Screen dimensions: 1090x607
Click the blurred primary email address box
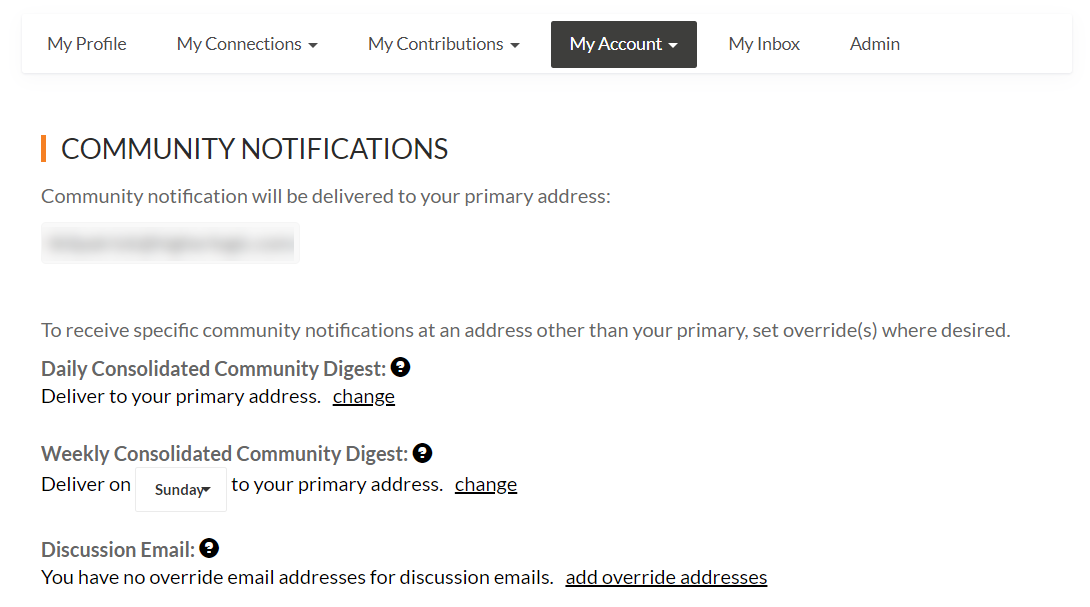coord(170,243)
